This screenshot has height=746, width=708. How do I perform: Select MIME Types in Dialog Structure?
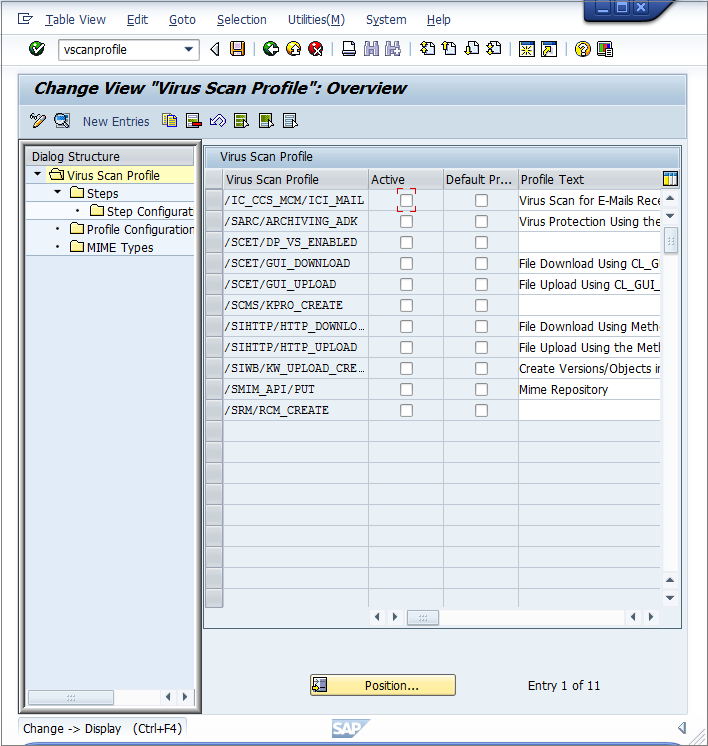coord(119,247)
